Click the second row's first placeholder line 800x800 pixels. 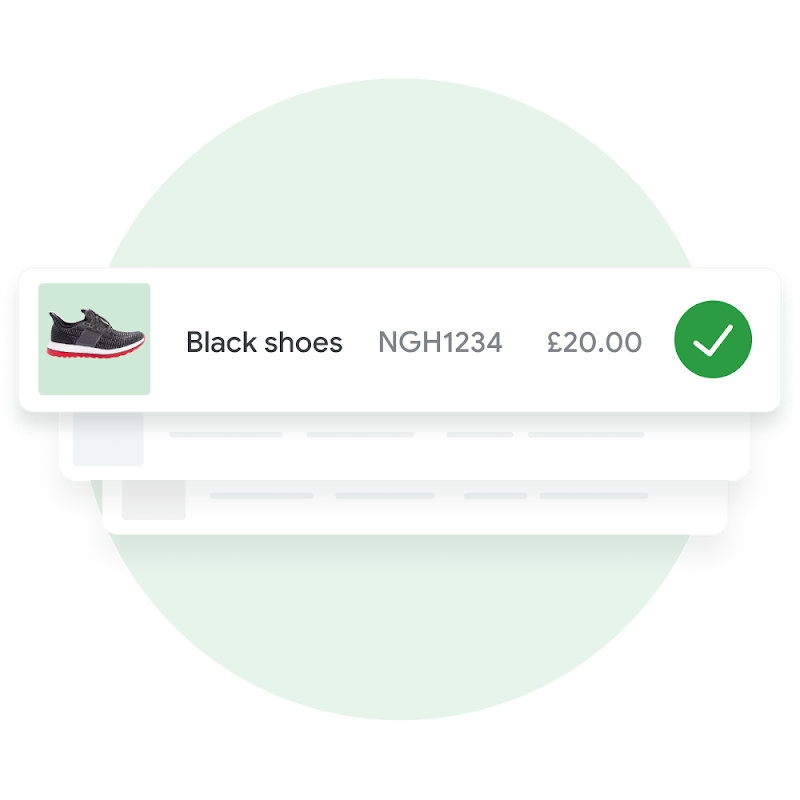click(x=226, y=435)
